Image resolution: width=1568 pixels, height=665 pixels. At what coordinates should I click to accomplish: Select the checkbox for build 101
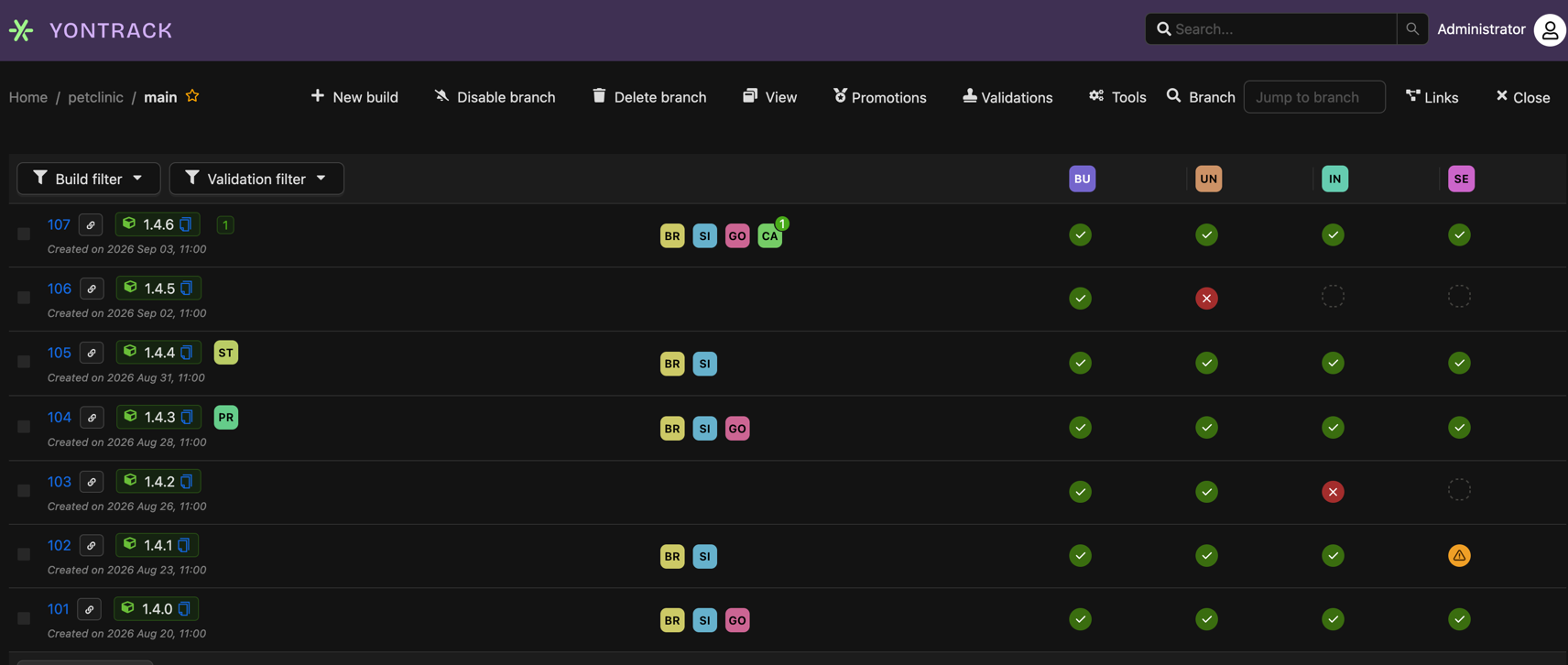pyautogui.click(x=24, y=618)
